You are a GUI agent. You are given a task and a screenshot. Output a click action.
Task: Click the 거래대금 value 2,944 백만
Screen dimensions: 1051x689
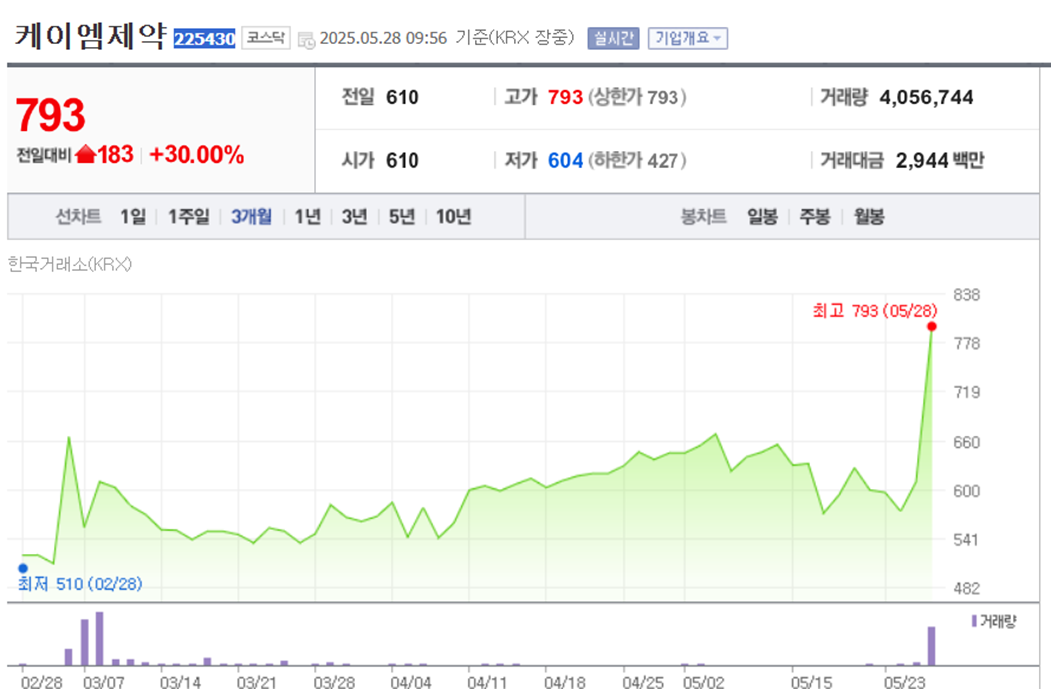point(940,161)
